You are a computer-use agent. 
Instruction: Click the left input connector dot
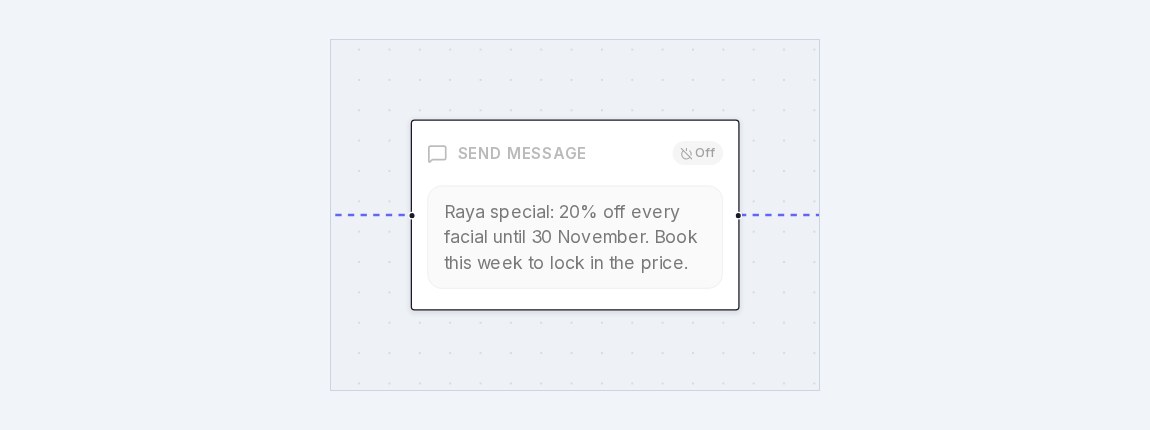(411, 216)
